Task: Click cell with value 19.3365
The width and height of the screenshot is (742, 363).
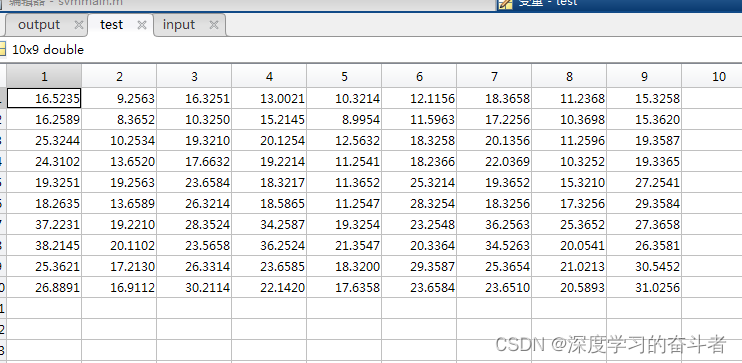Action: [x=644, y=161]
